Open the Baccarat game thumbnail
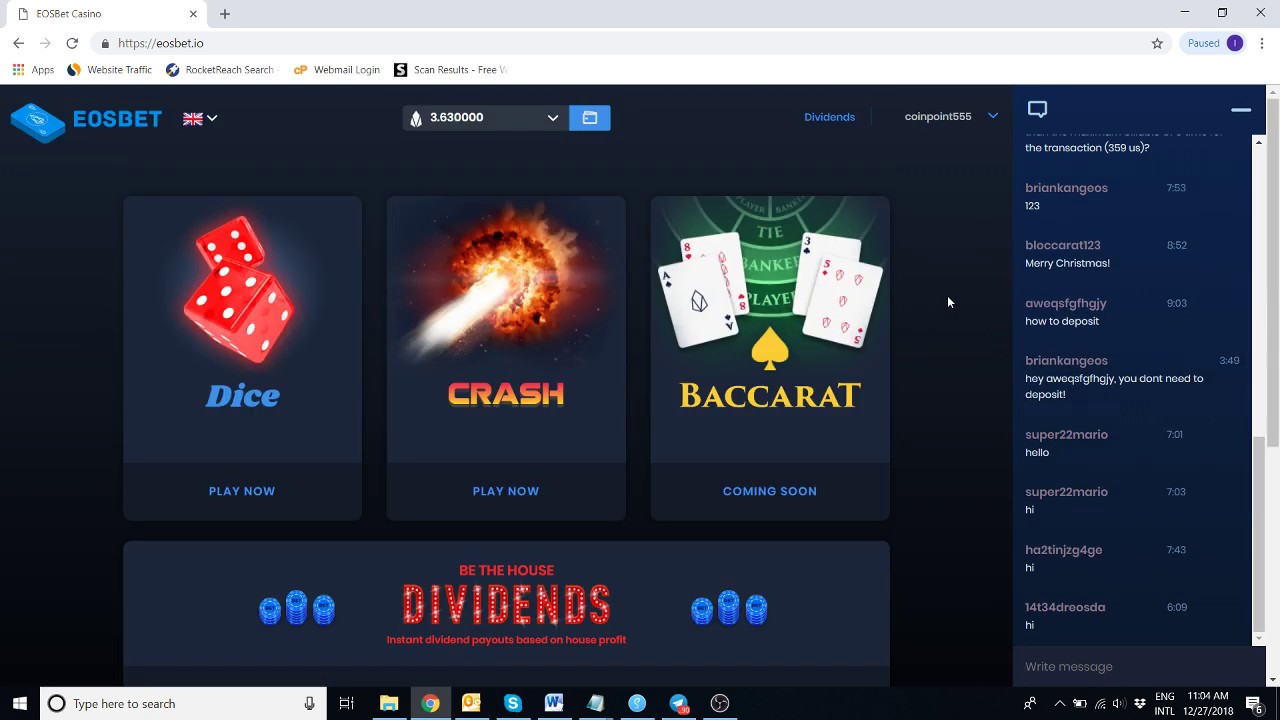 [770, 329]
